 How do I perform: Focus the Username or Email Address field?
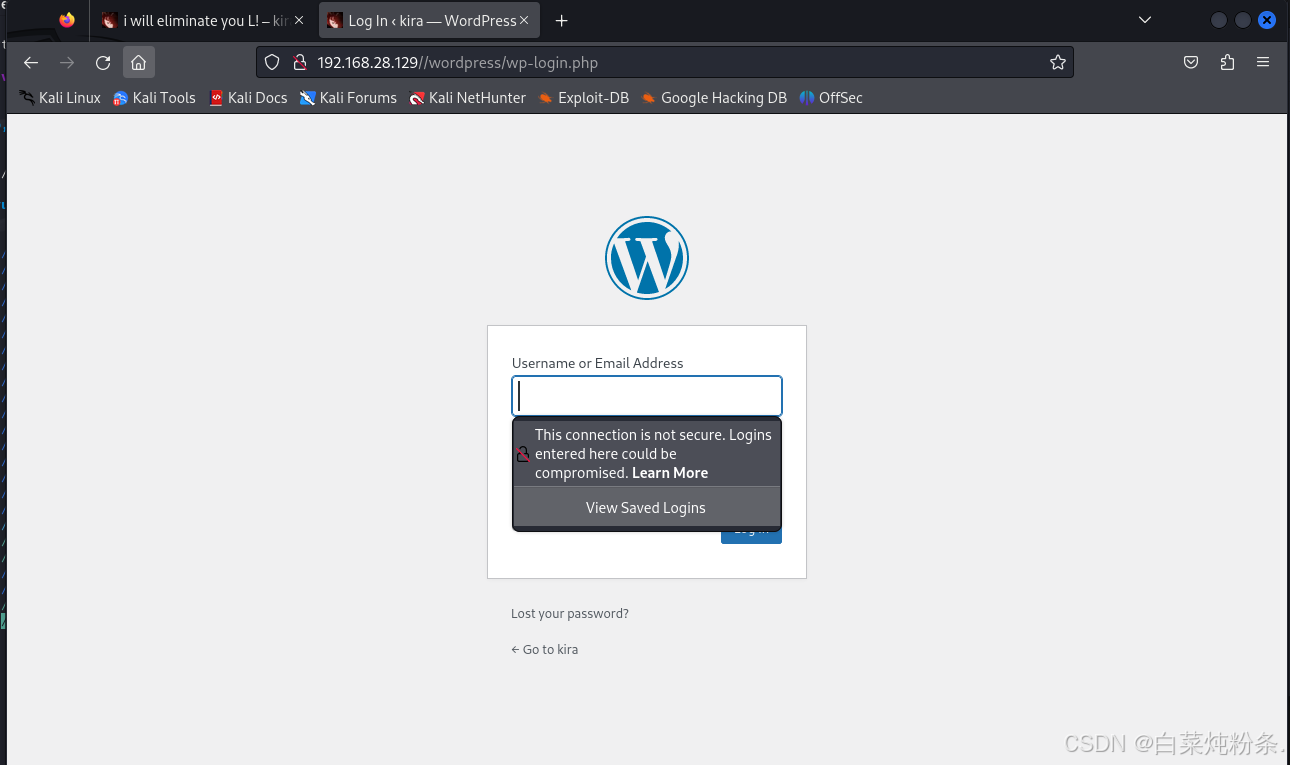tap(647, 396)
